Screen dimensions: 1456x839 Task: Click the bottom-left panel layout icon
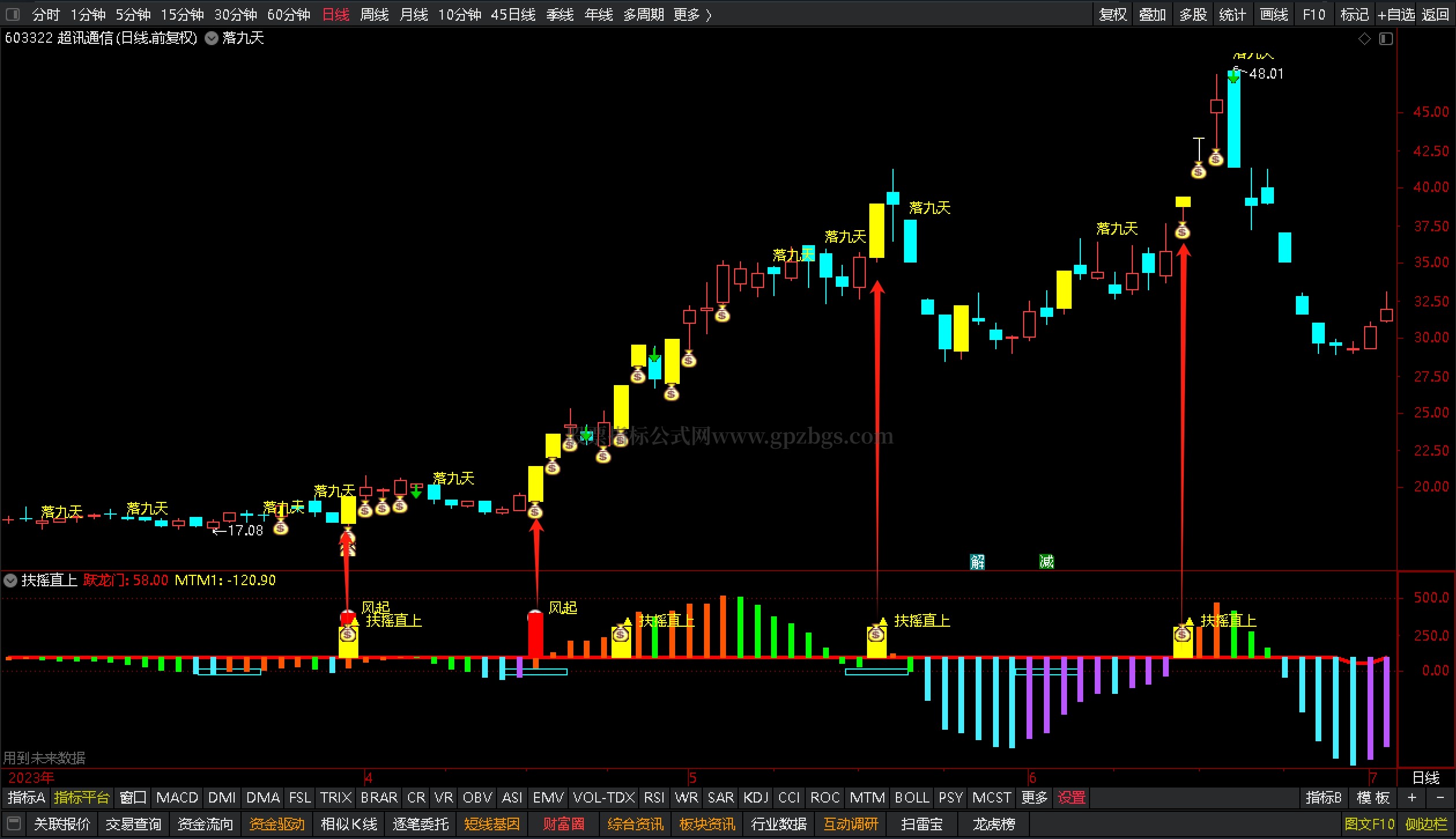(x=14, y=823)
